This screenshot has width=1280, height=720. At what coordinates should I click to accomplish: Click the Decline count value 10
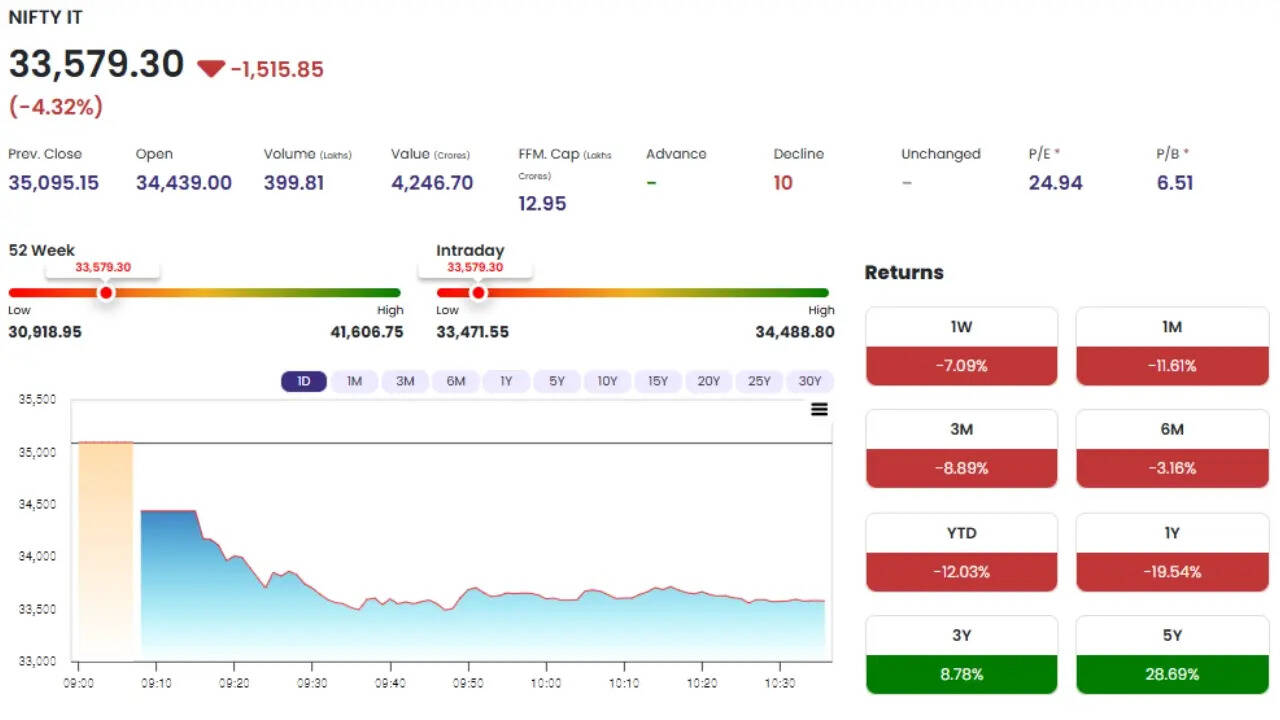click(x=783, y=183)
